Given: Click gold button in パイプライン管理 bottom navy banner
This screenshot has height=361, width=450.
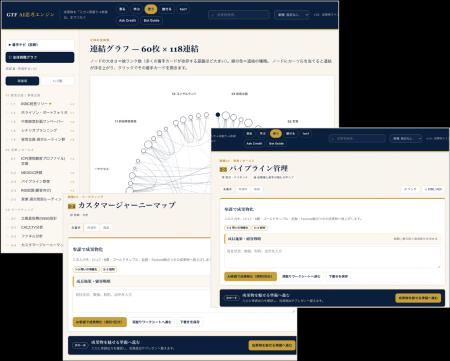Looking at the screenshot, I should pyautogui.click(x=418, y=298).
